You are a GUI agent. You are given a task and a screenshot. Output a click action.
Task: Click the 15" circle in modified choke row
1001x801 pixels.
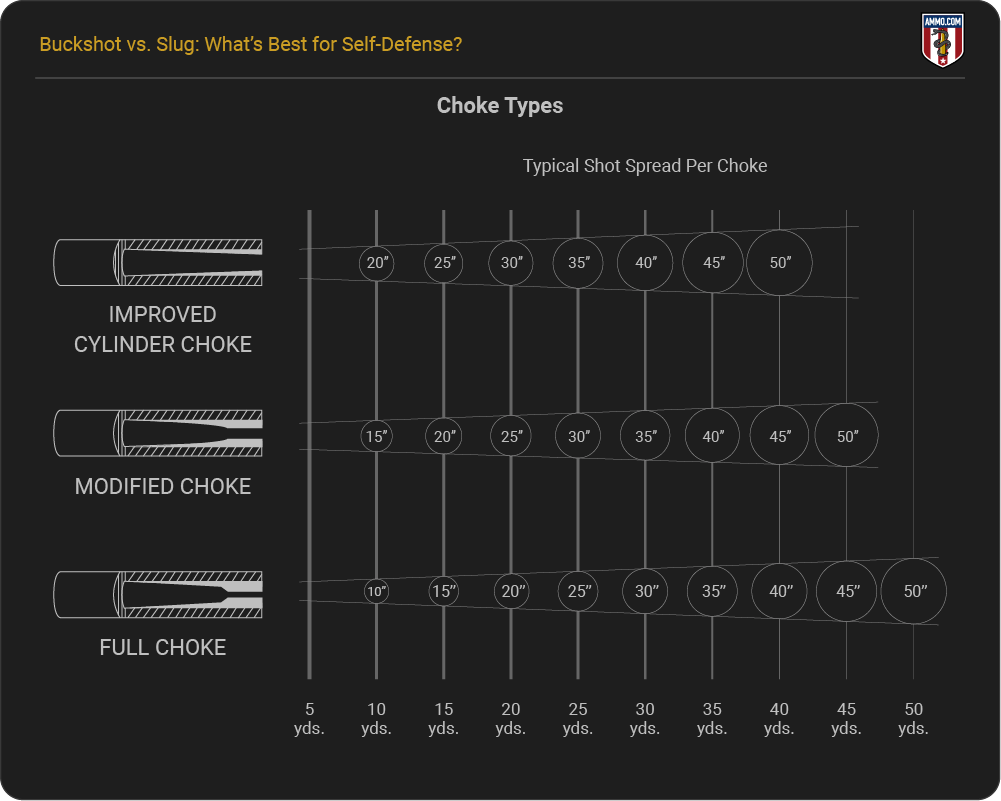point(377,437)
